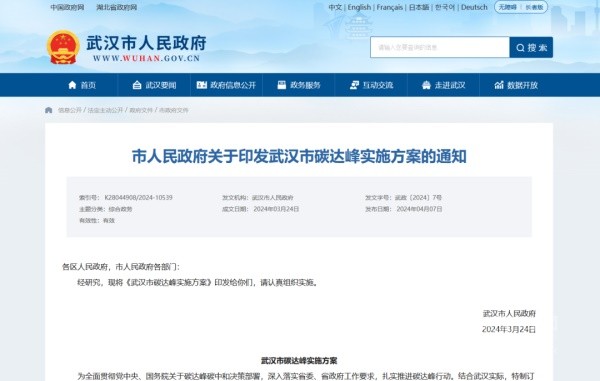Click the icon beside 政府信息公开
This screenshot has width=600, height=381.
(x=202, y=85)
